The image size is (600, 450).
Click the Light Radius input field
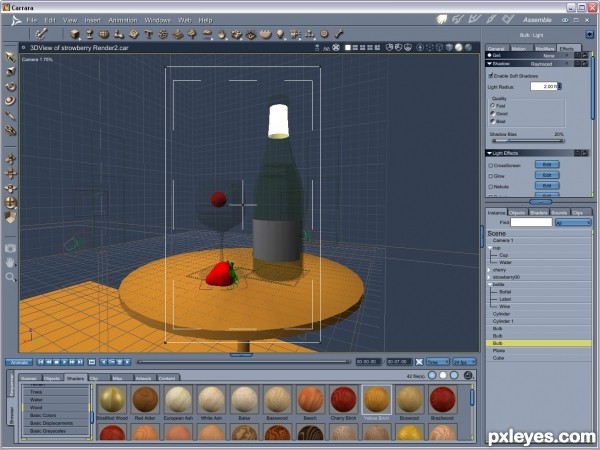543,86
